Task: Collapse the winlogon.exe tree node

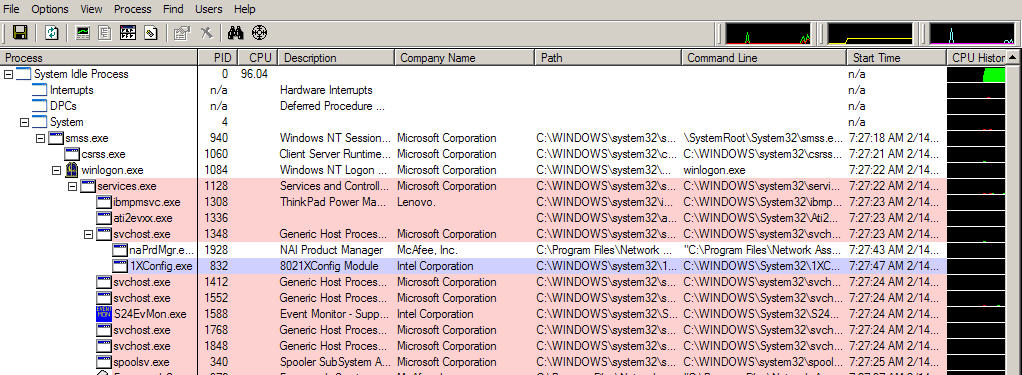Action: tap(56, 170)
